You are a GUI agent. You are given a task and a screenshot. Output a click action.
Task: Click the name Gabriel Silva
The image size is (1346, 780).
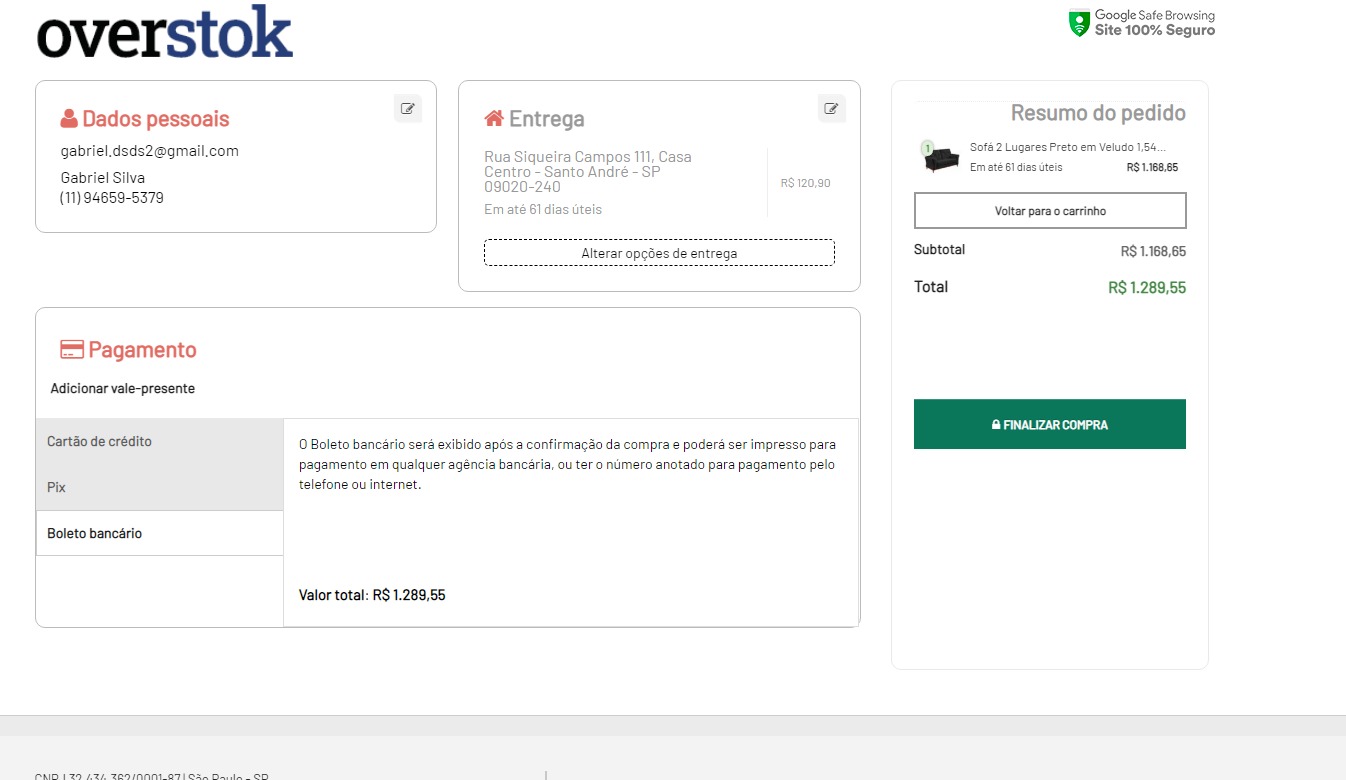pyautogui.click(x=103, y=178)
